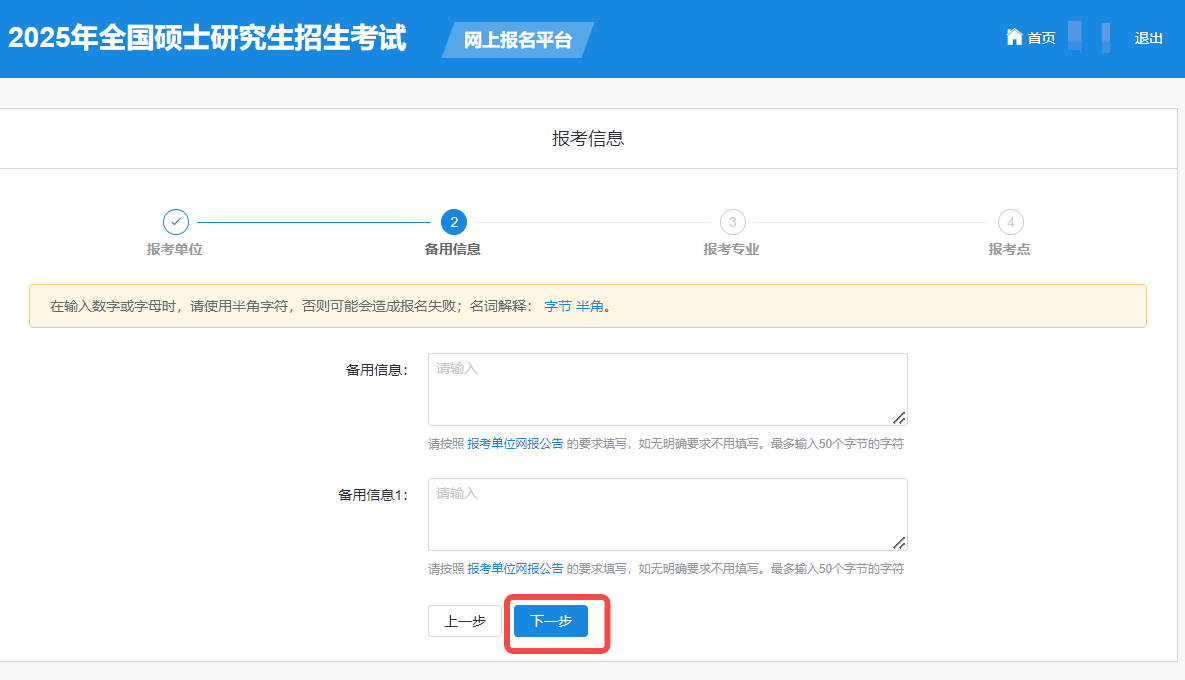Image resolution: width=1185 pixels, height=680 pixels.
Task: Click resize handle of 备用信息1 text area
Action: coord(899,543)
